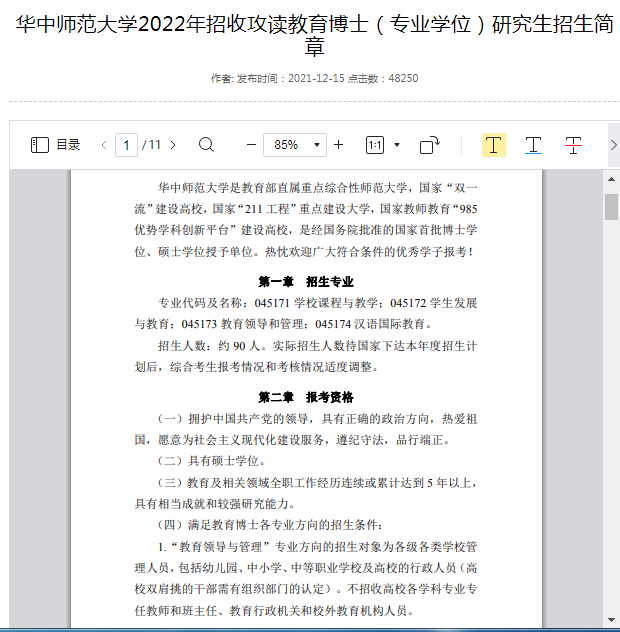Open the 85% zoom dropdown
Viewport: 620px width, 632px height.
[295, 145]
